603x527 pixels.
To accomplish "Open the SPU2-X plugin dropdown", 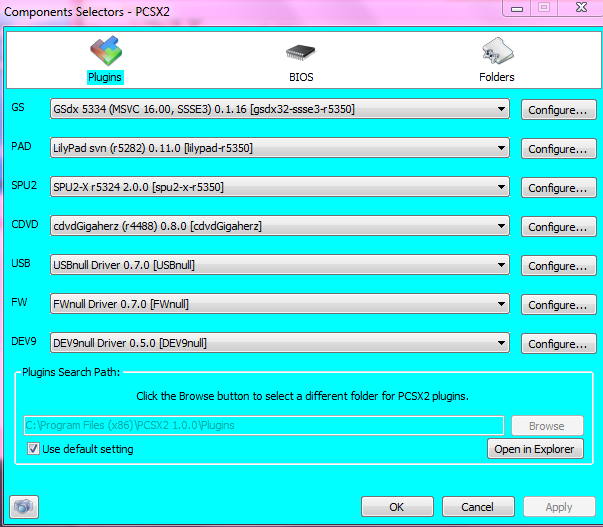I will coord(280,187).
